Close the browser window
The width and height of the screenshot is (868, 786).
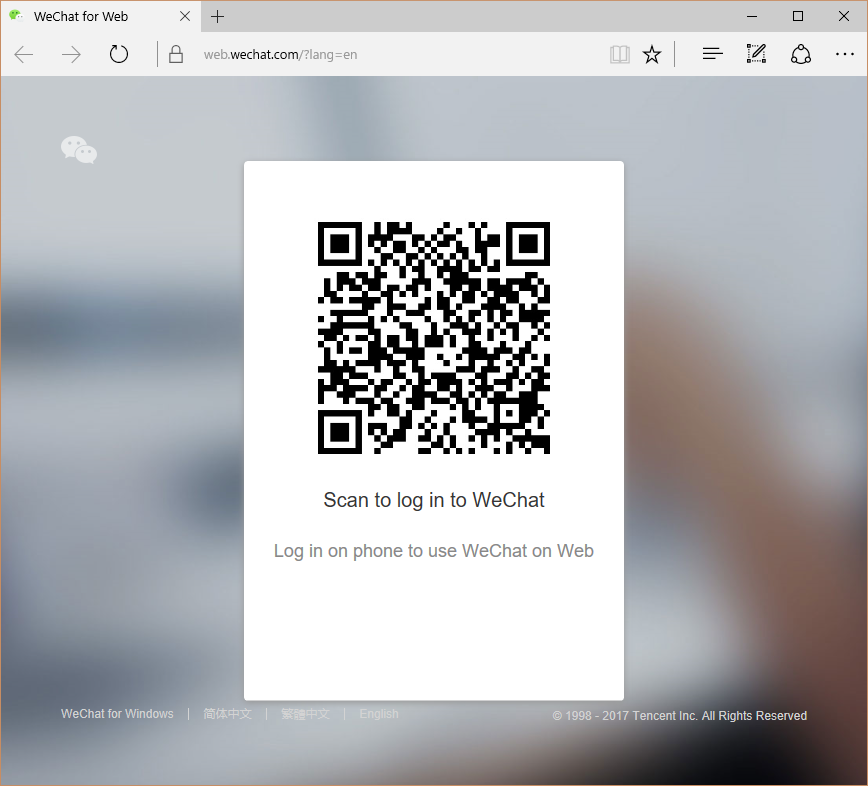coord(844,16)
